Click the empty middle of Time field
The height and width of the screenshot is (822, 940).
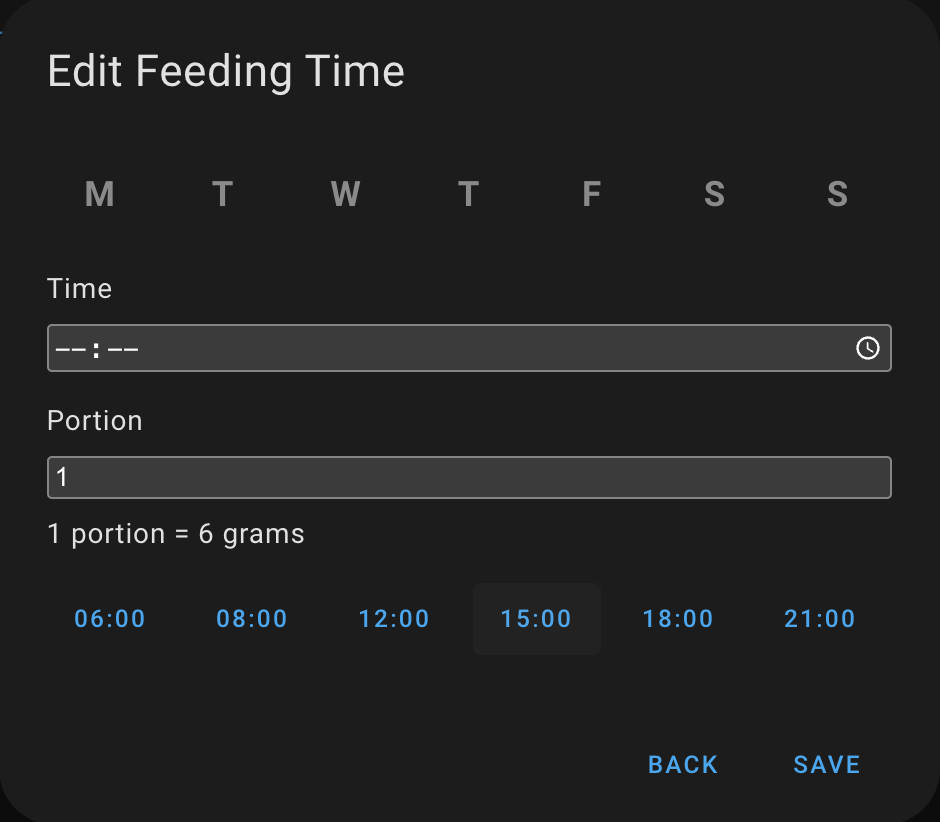pyautogui.click(x=480, y=349)
